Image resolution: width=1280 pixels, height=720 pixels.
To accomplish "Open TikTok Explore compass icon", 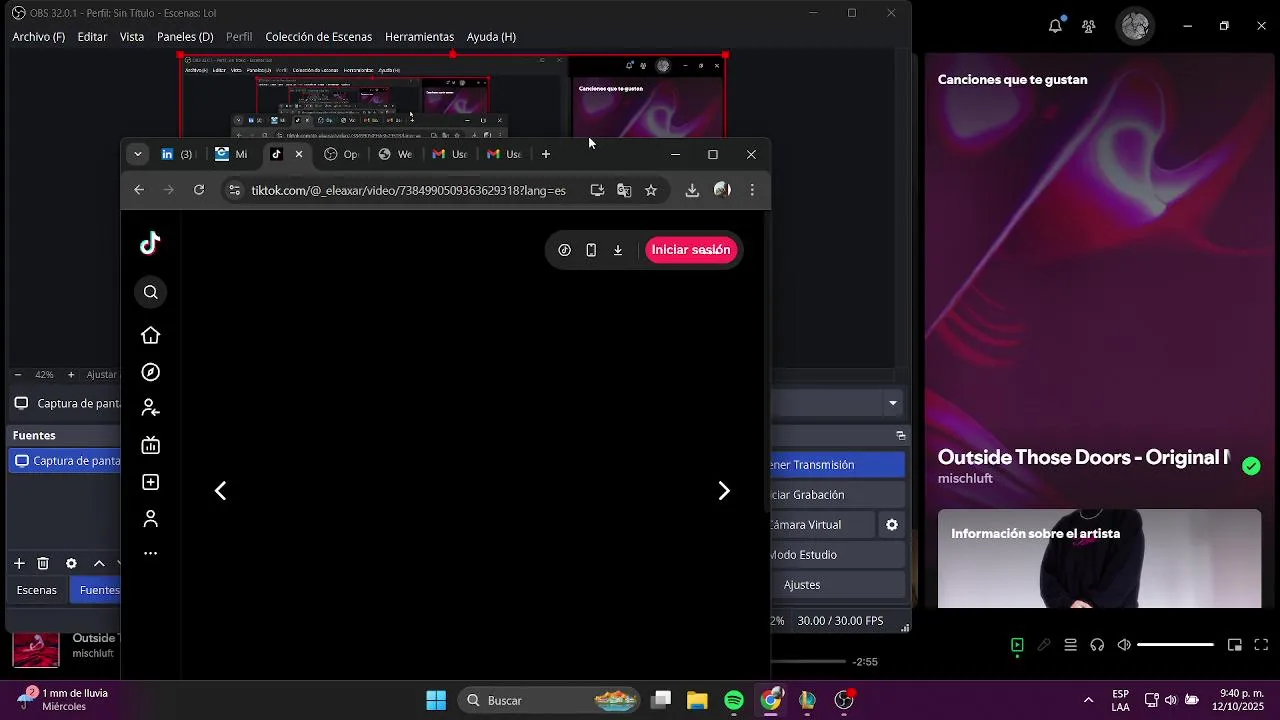I will click(x=150, y=372).
